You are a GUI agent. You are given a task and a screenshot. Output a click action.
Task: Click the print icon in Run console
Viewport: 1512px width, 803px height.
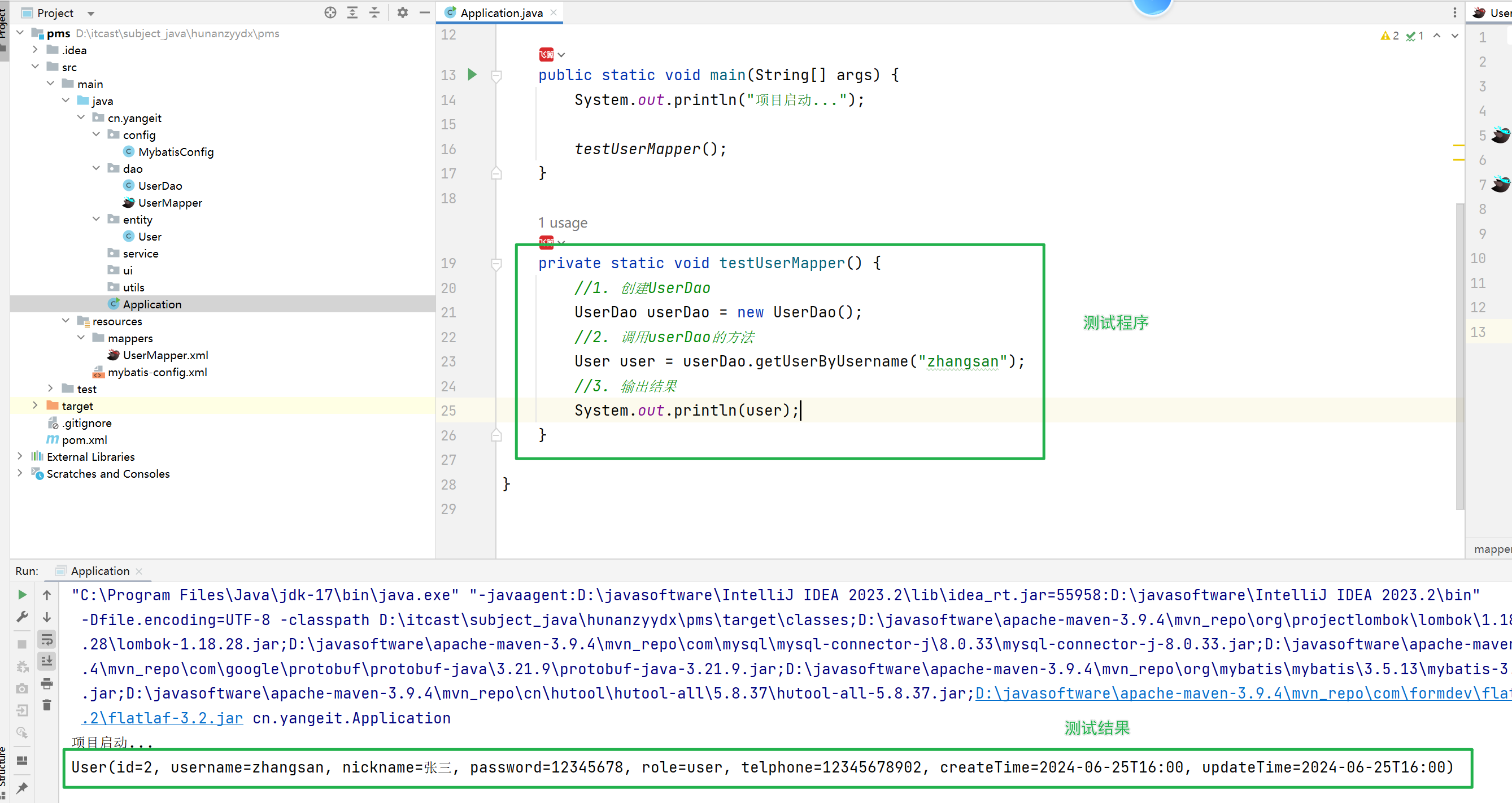click(x=47, y=683)
